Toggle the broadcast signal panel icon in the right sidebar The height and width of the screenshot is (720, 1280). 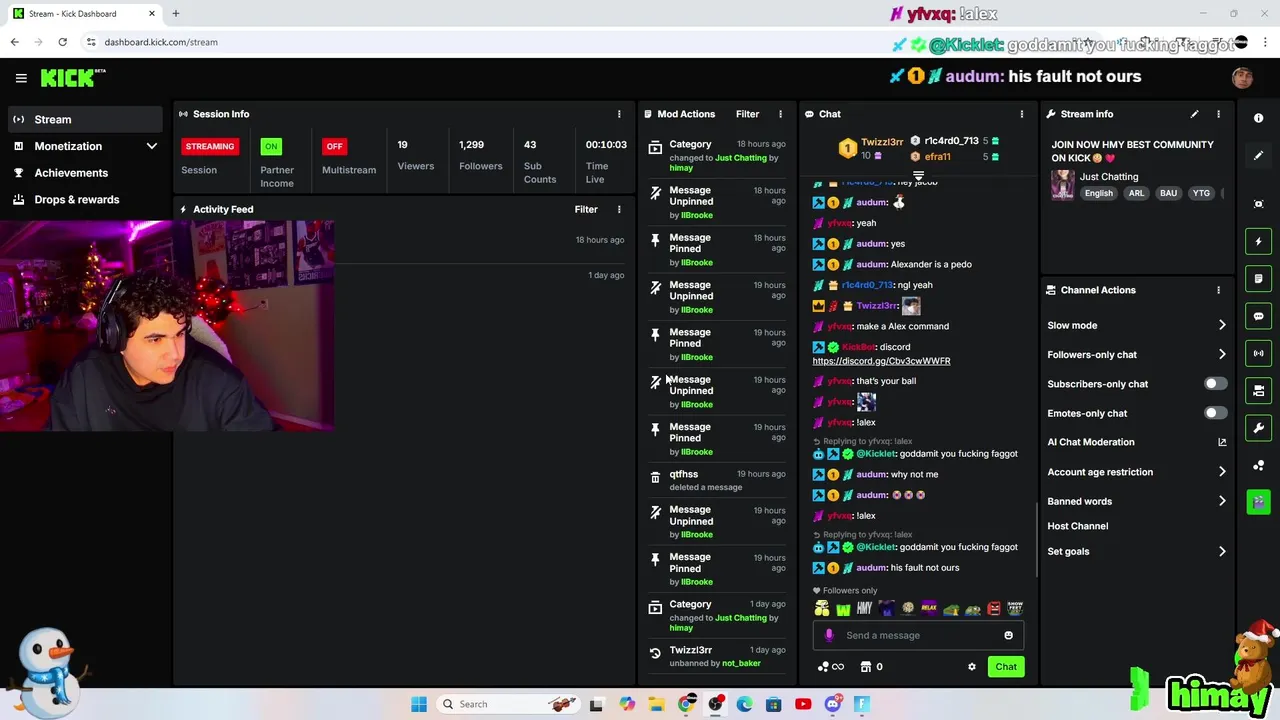(1259, 353)
